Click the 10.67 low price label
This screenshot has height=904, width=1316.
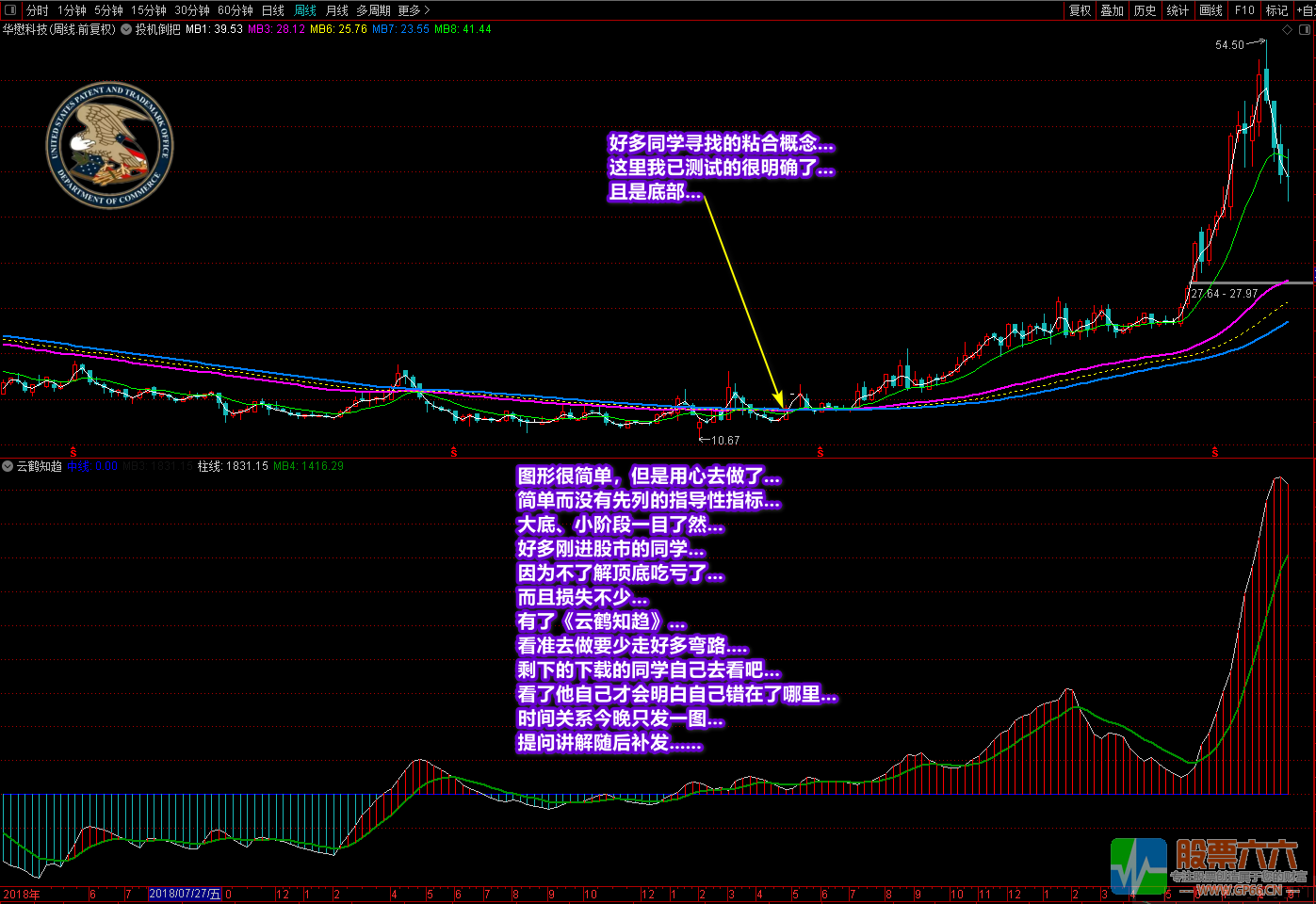725,440
